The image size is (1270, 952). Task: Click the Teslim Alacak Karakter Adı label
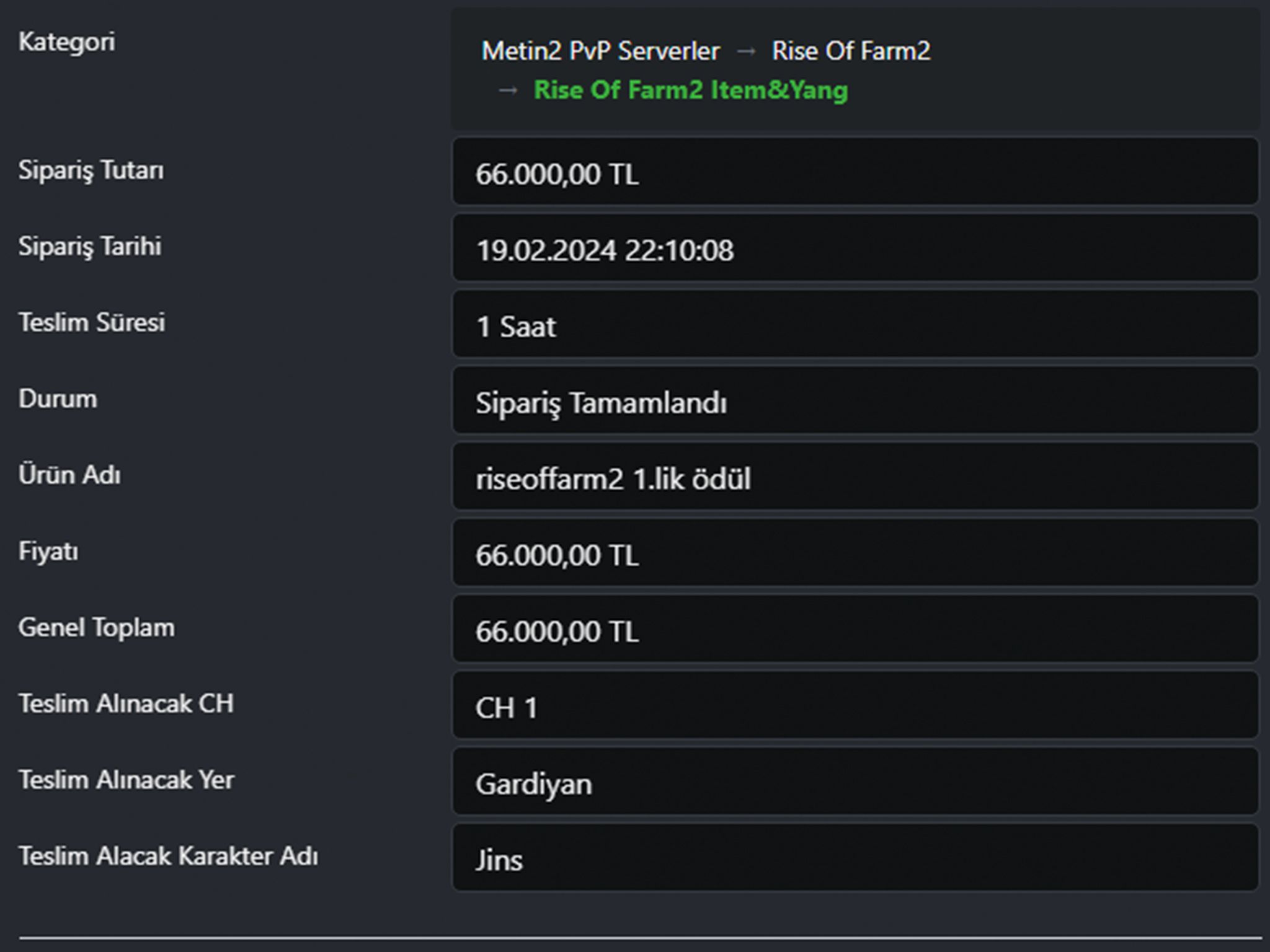point(168,856)
